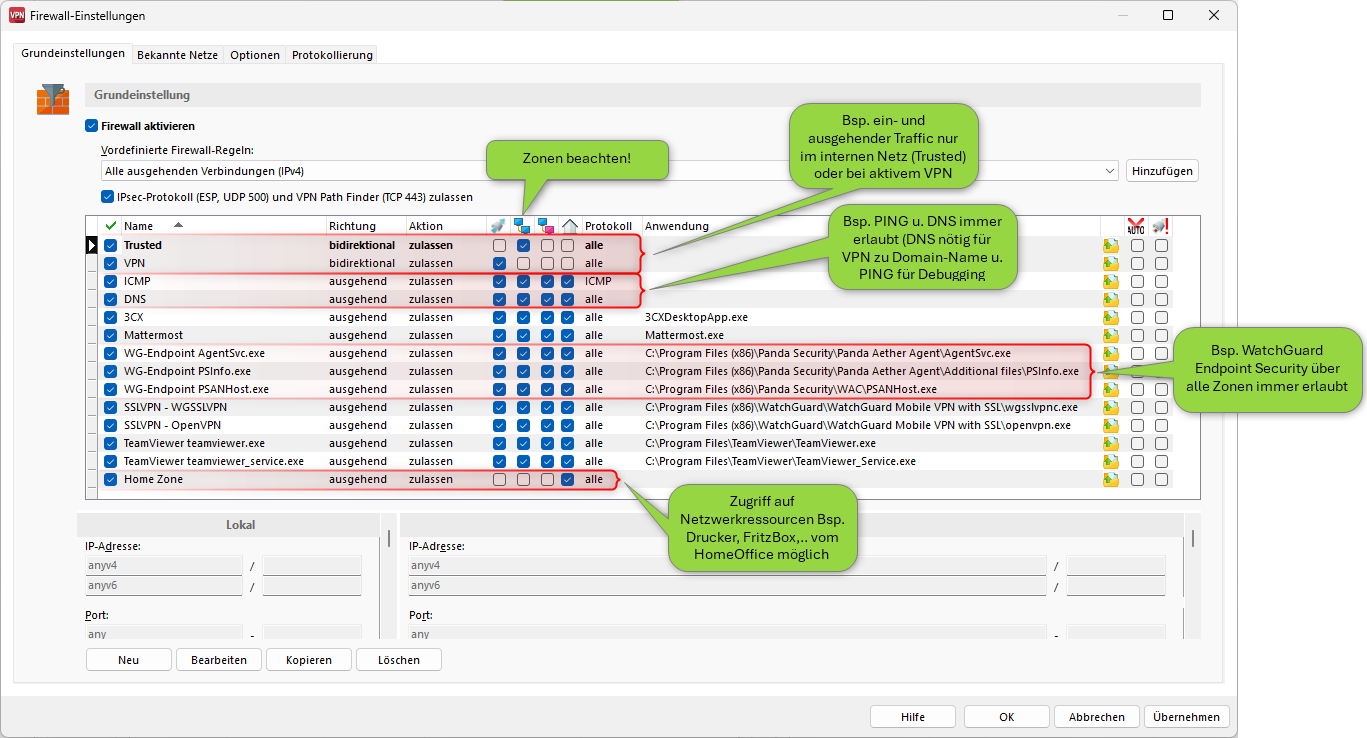Open the Vordefinierte Firewall-Regeln dropdown

pos(1110,171)
